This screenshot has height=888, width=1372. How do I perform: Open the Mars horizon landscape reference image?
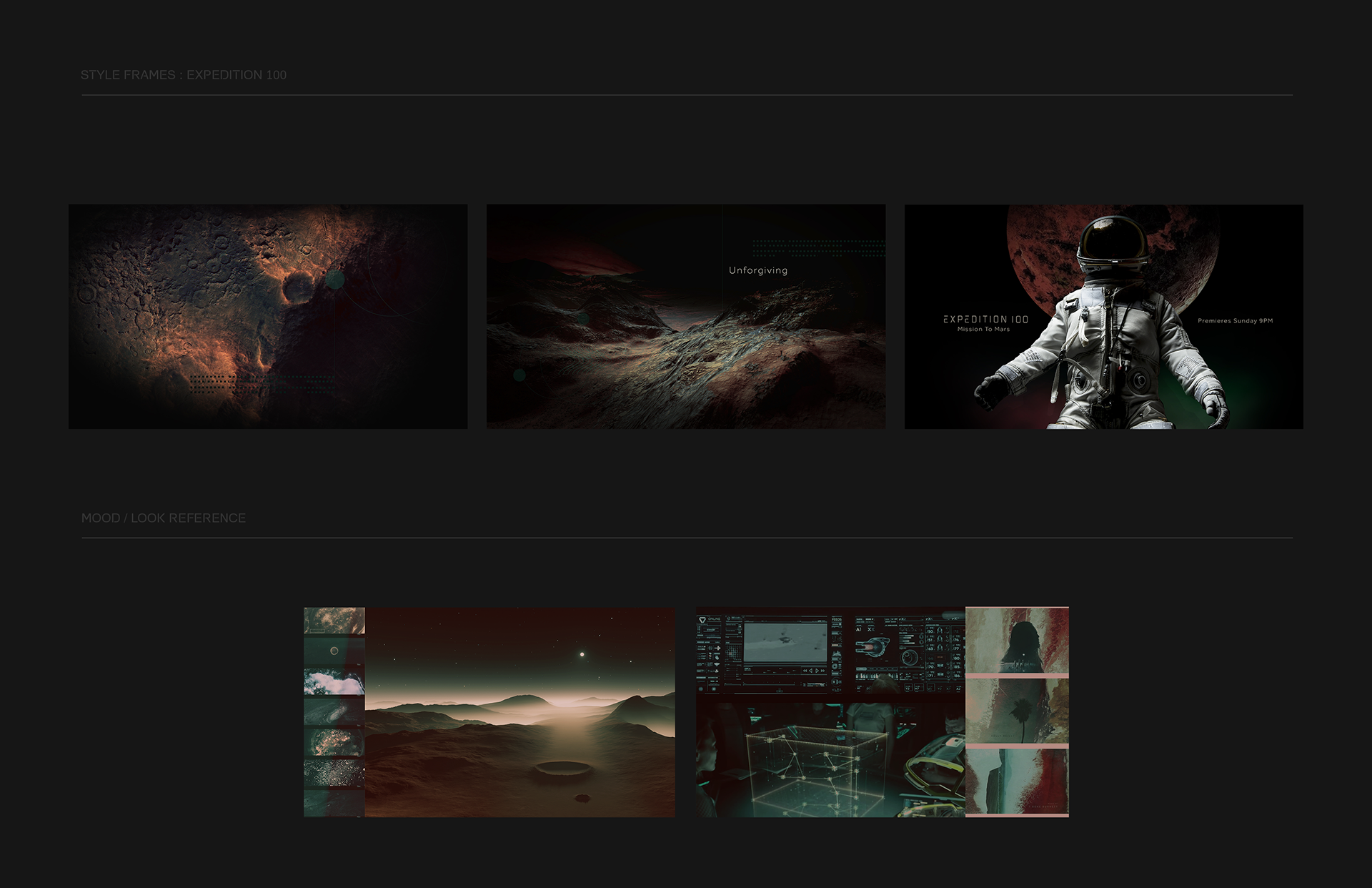(520, 712)
